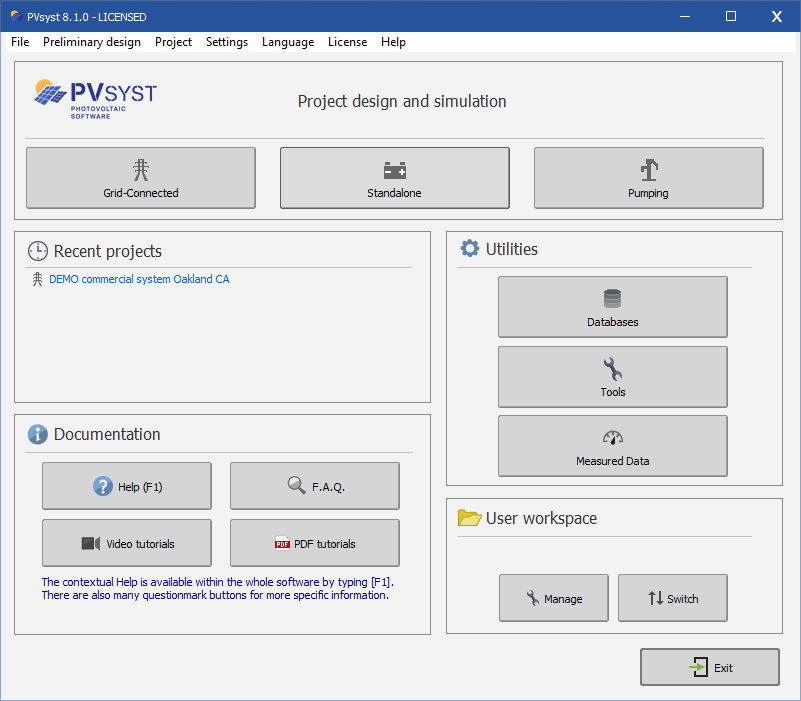
Task: Open the License menu
Action: coord(347,42)
